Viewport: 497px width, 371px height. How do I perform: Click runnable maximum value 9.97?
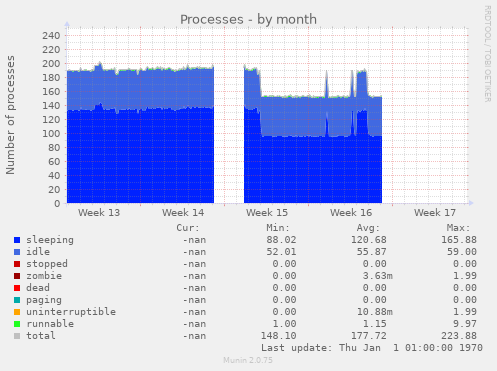(465, 324)
